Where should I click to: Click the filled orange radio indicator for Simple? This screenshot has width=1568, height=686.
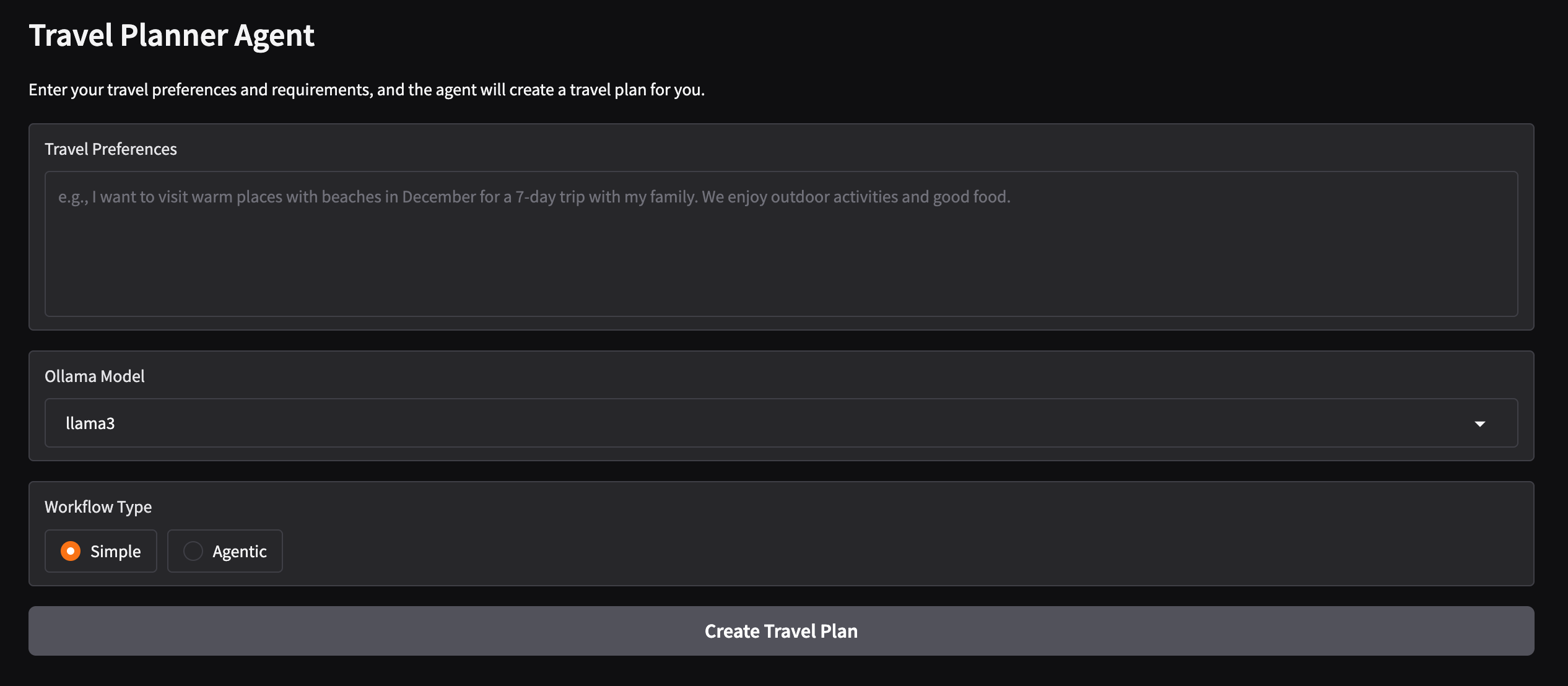pos(71,550)
